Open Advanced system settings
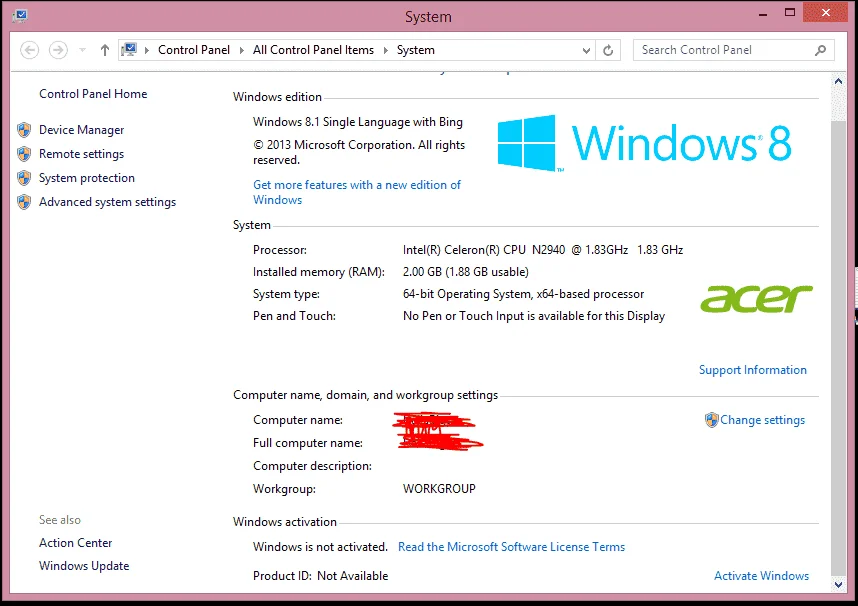This screenshot has width=858, height=606. click(x=107, y=202)
